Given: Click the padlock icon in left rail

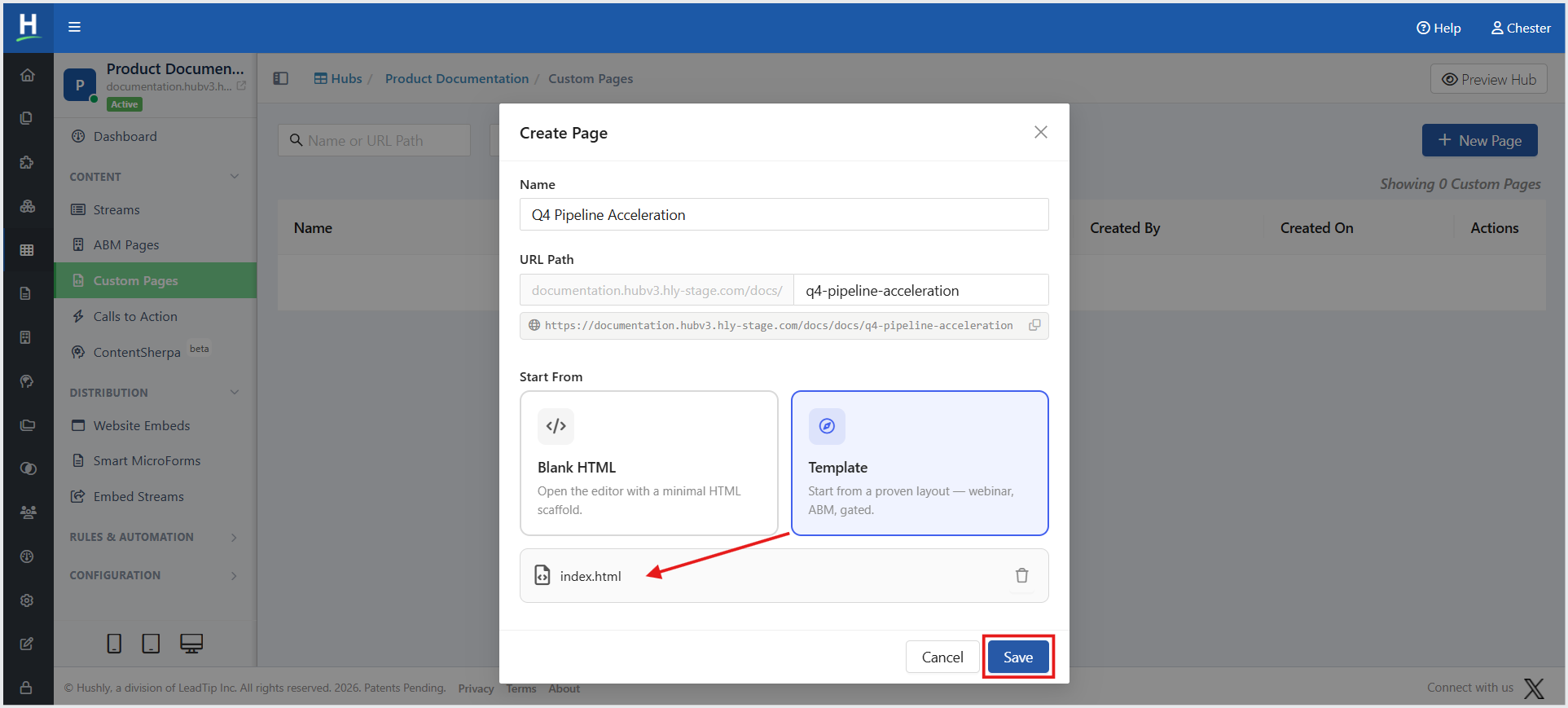Looking at the screenshot, I should (27, 688).
